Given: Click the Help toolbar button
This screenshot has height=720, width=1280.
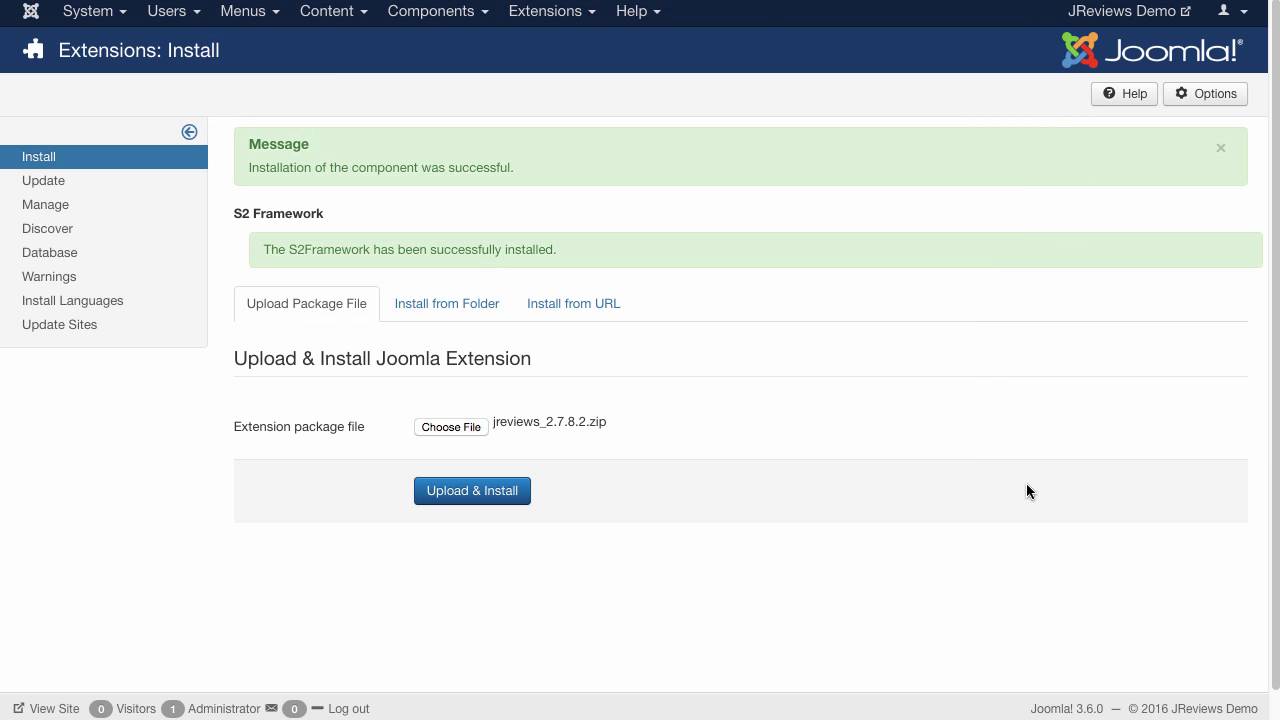Looking at the screenshot, I should point(1124,94).
